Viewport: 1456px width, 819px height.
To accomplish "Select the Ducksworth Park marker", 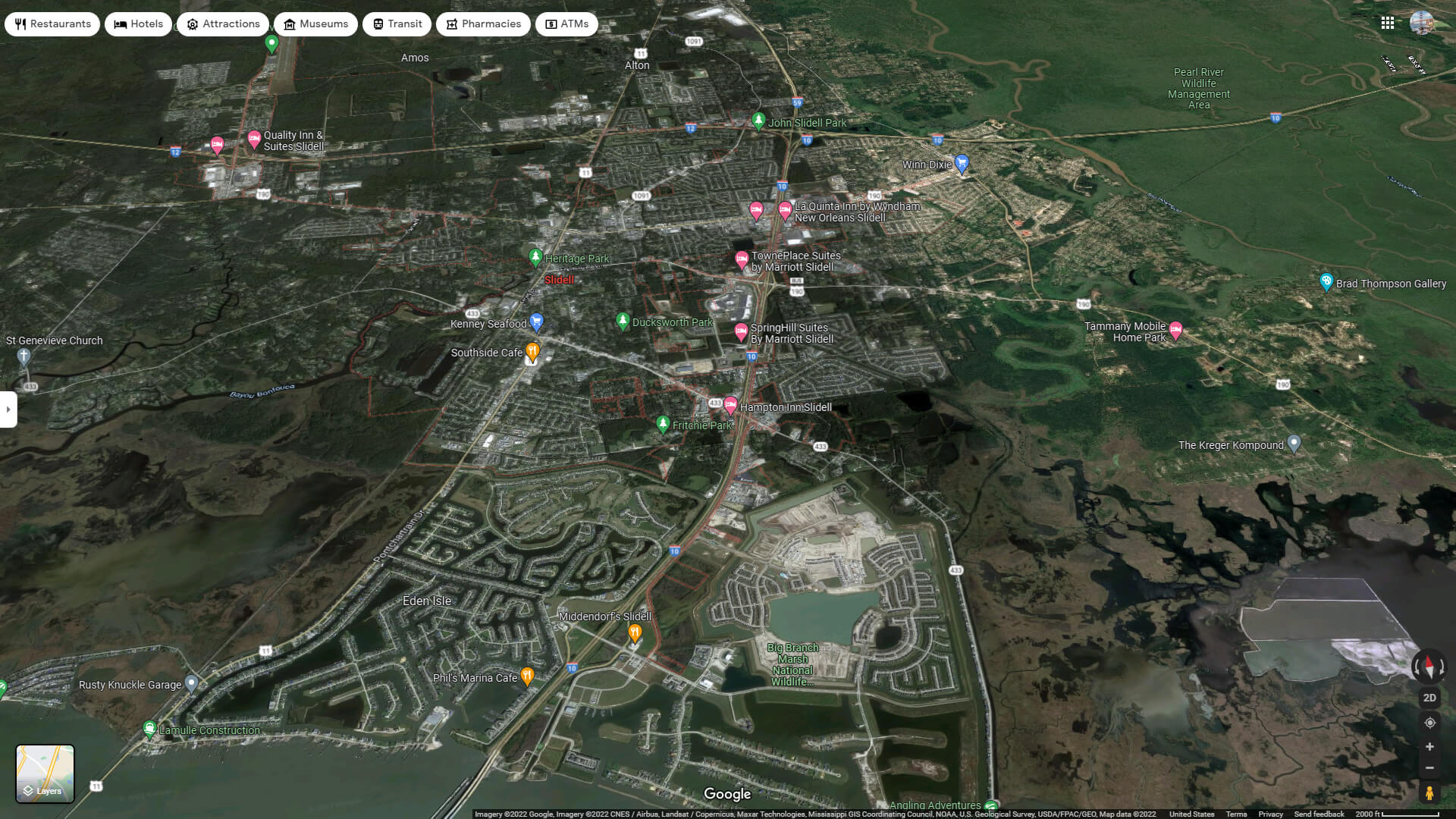I will (x=623, y=318).
